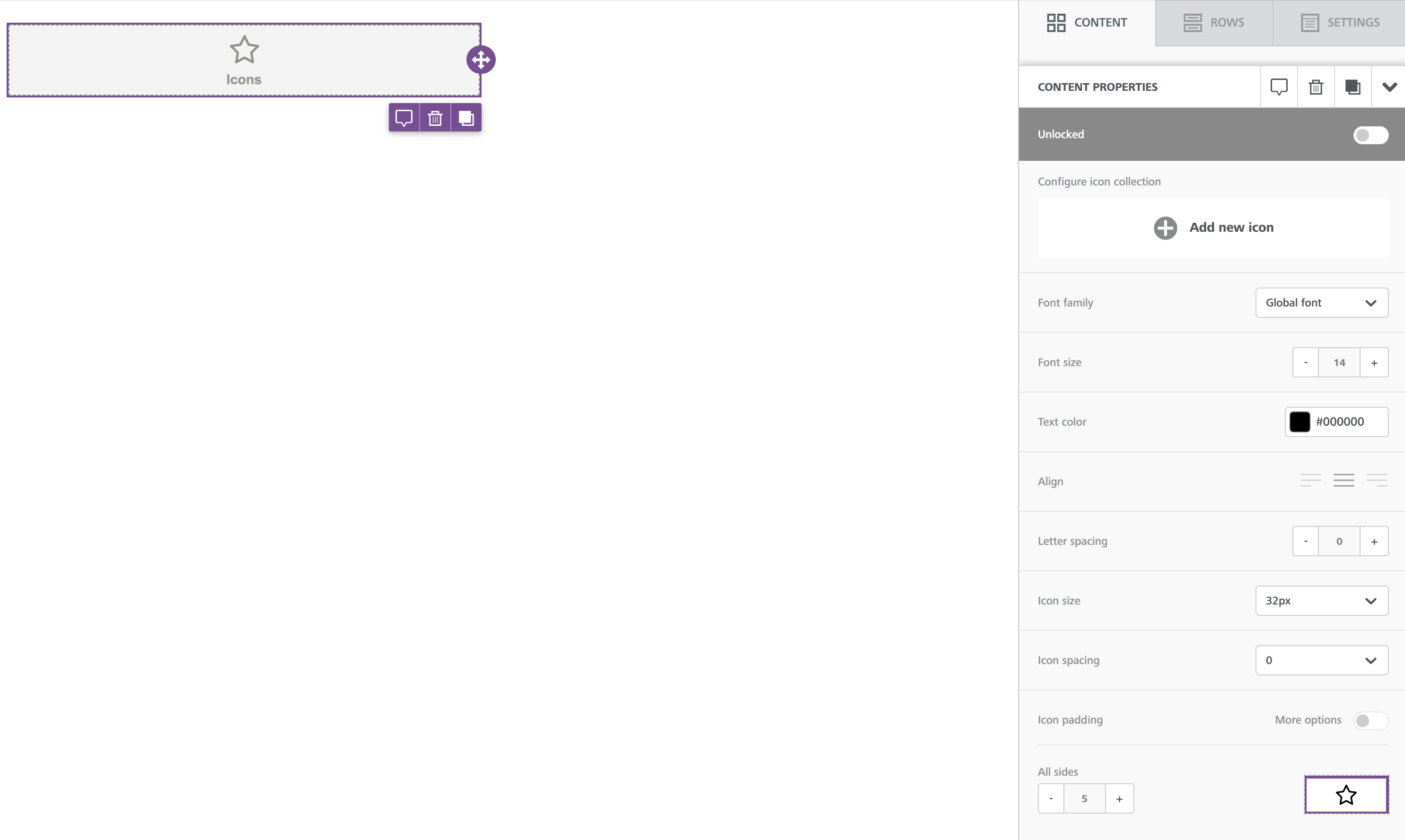The image size is (1405, 840).
Task: Click the #000000 text color field
Action: (1336, 422)
